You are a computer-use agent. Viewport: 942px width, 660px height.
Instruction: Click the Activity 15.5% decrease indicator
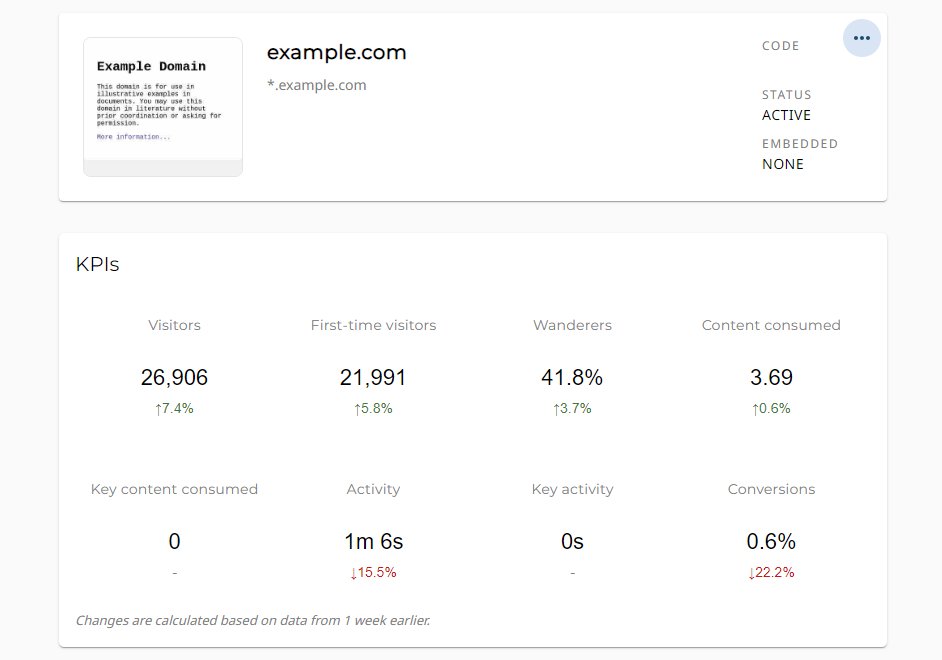point(373,572)
